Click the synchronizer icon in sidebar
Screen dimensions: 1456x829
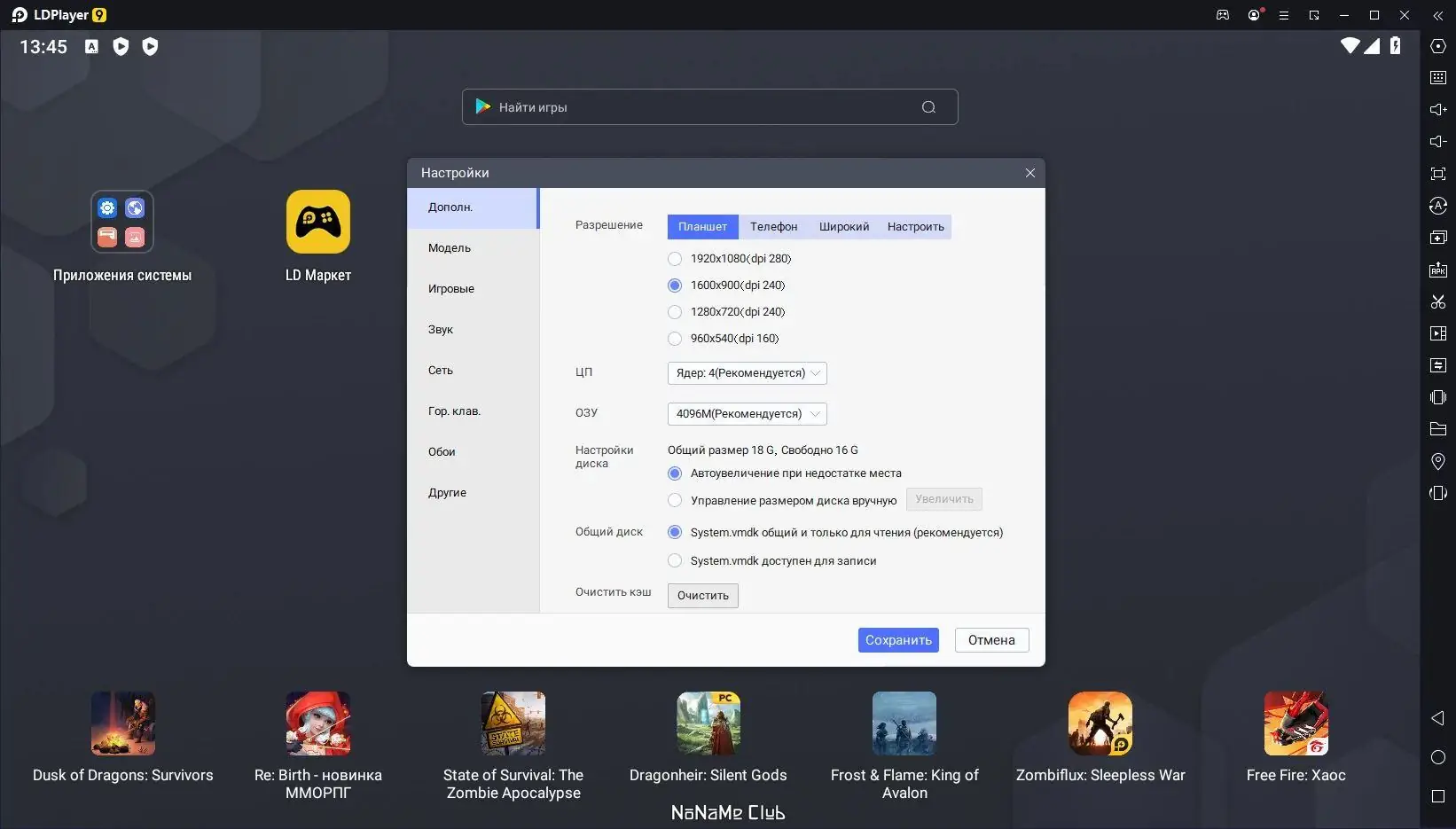pyautogui.click(x=1438, y=365)
